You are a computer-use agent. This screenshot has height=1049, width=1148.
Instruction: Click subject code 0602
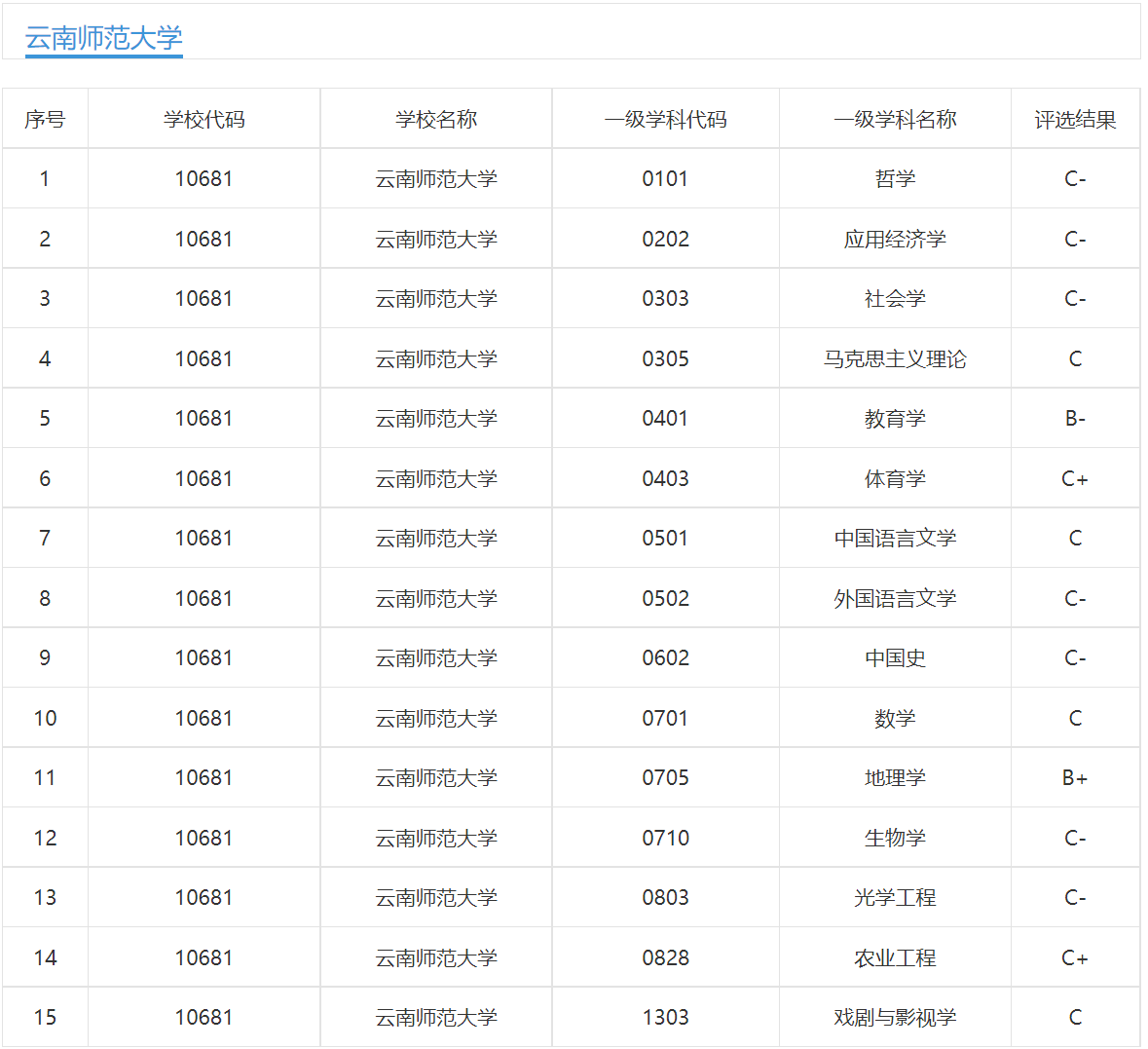[x=665, y=657]
